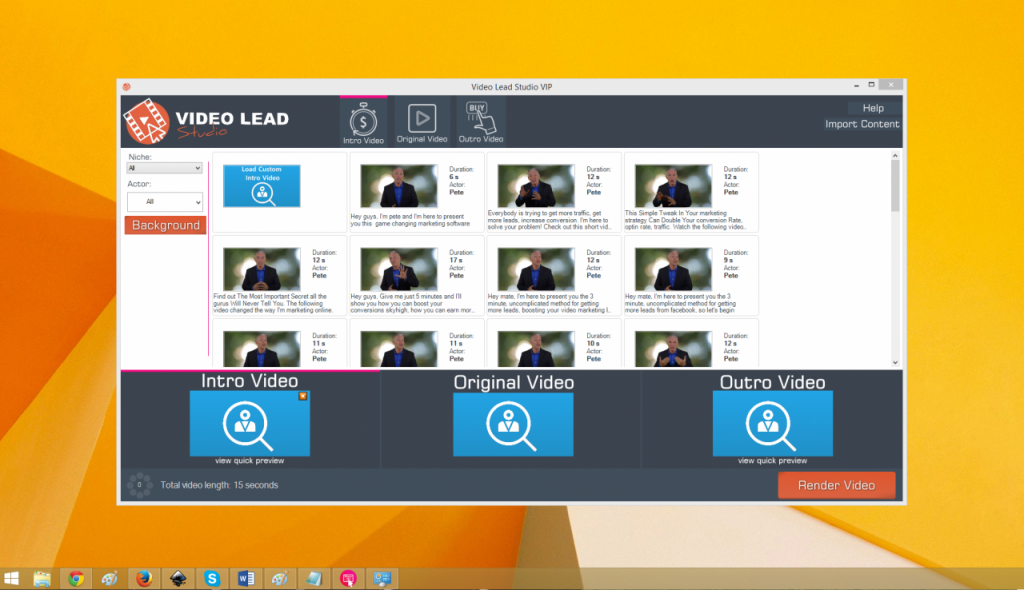Expand the Actor dropdown
The image size is (1024, 590).
(165, 201)
